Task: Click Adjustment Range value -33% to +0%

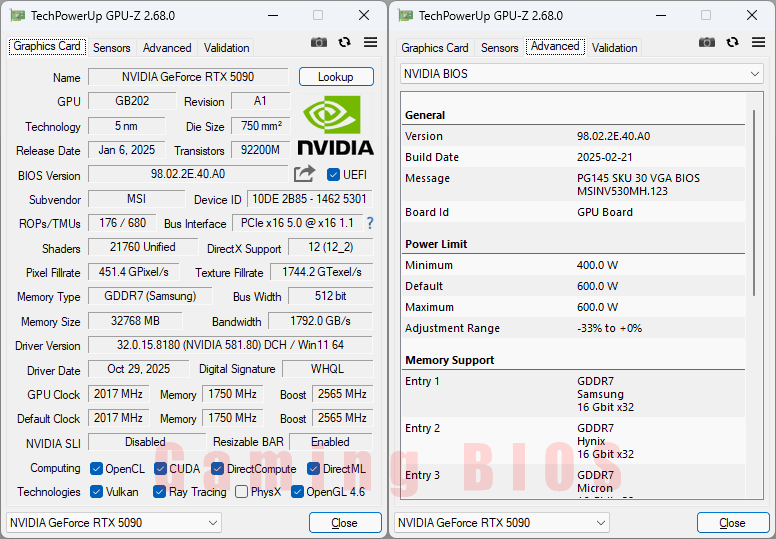Action: [x=609, y=328]
